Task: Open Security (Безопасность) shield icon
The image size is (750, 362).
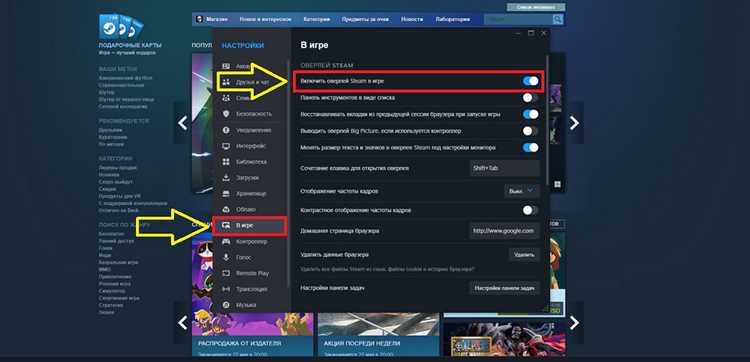Action: click(227, 114)
